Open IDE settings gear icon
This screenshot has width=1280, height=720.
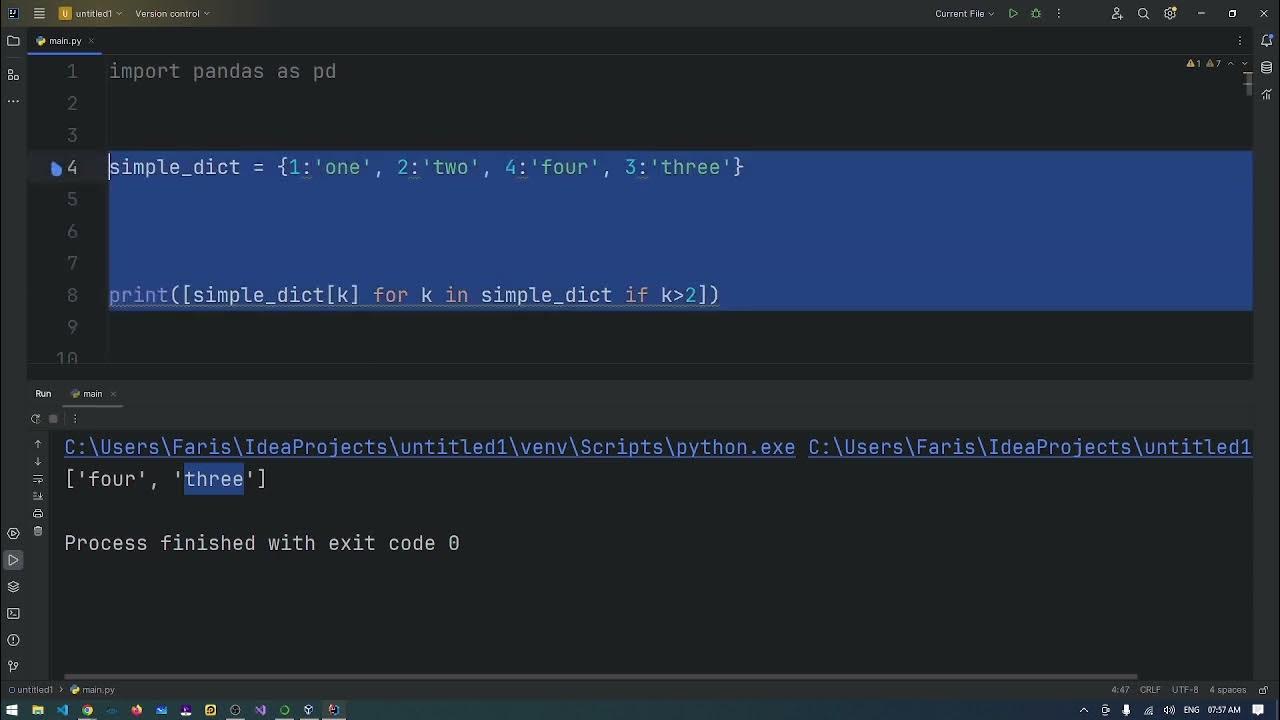1170,14
